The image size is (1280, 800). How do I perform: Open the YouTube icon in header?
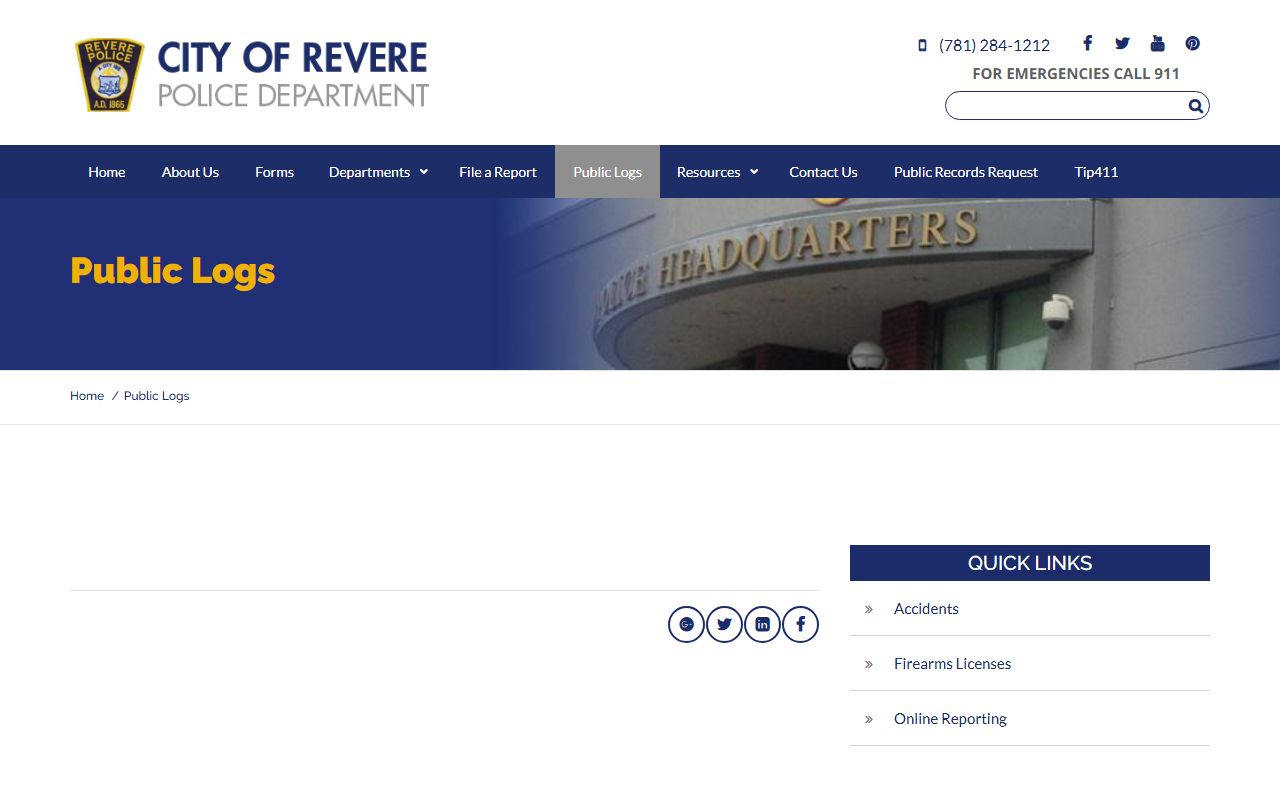1157,43
